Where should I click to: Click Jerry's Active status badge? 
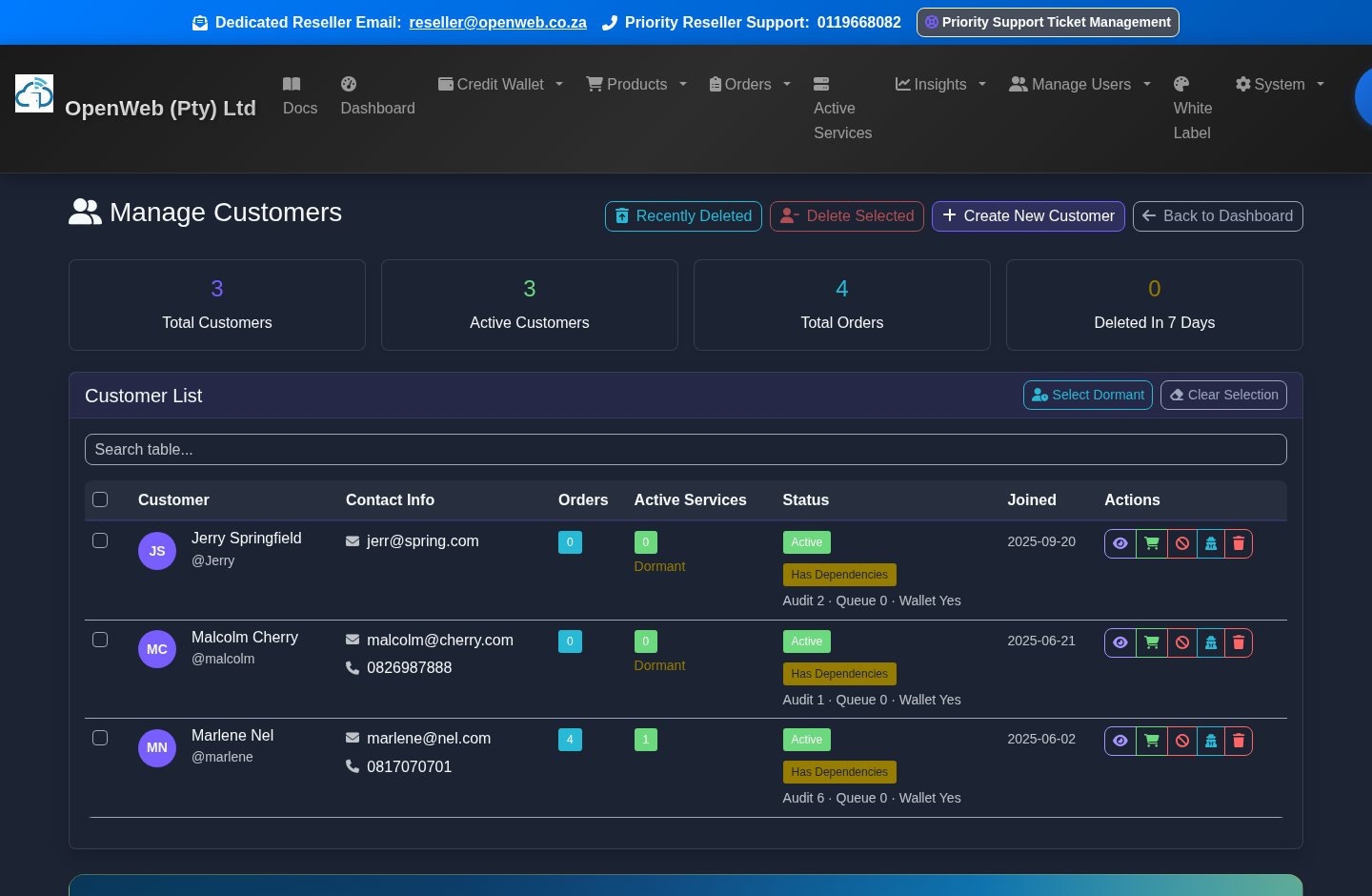(x=807, y=542)
